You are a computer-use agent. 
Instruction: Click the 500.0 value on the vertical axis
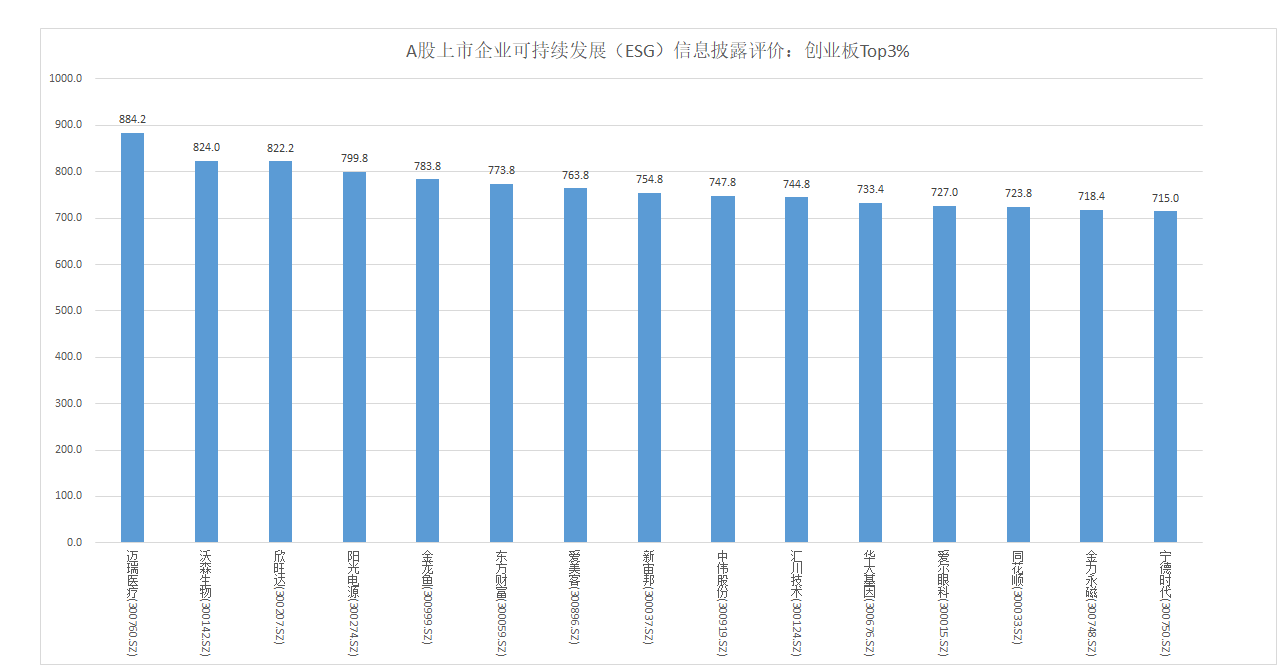click(68, 311)
